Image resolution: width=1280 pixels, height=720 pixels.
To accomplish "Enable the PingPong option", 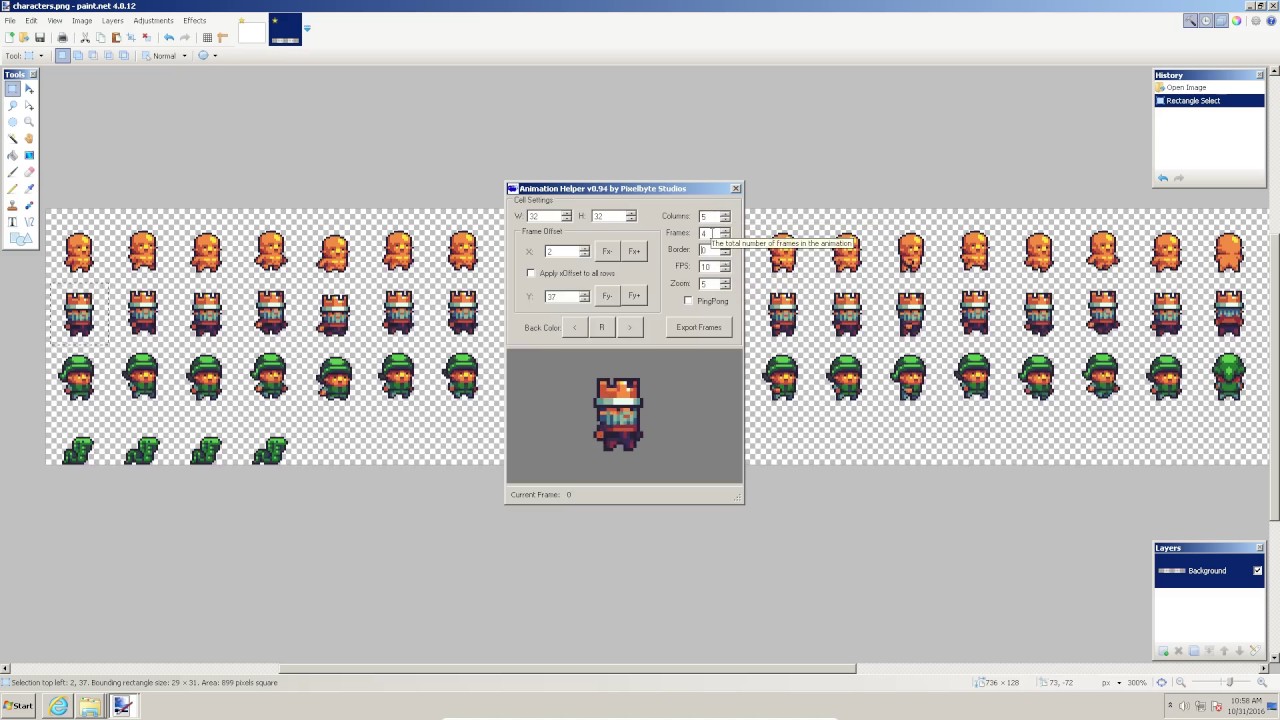I will [x=688, y=301].
